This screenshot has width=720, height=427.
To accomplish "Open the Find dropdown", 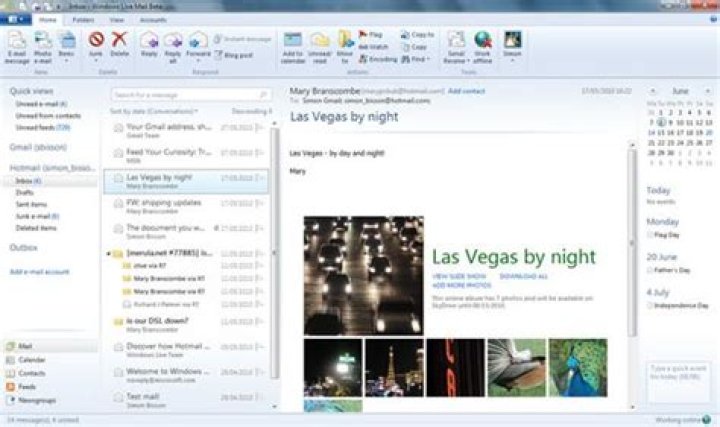I will (x=416, y=59).
